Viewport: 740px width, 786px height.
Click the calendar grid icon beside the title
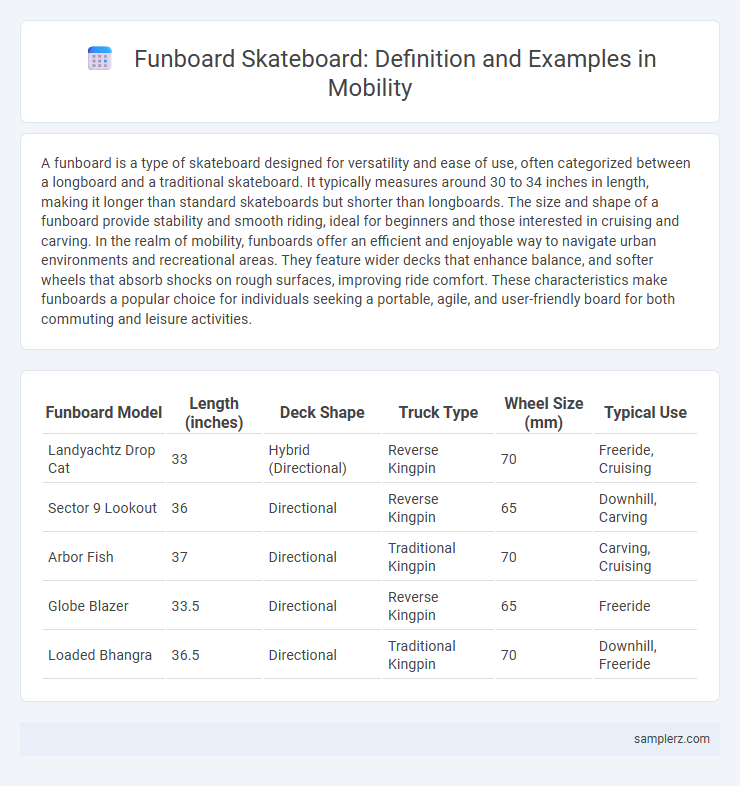[99, 59]
